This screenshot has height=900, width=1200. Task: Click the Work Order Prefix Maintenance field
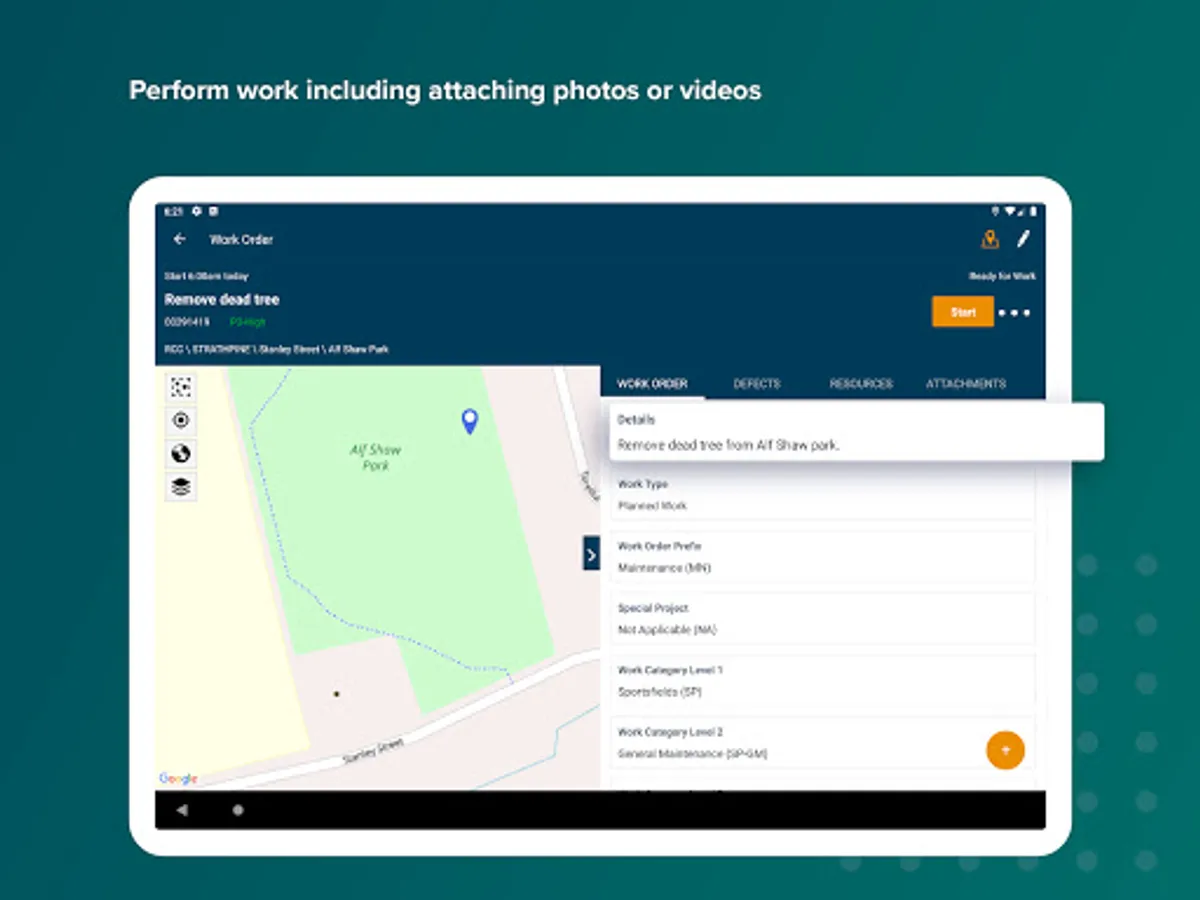[822, 557]
